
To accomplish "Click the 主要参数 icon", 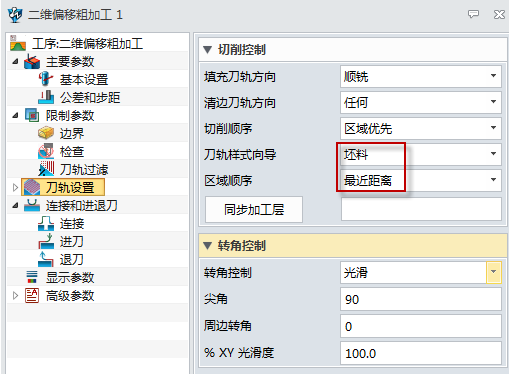I will click(32, 62).
